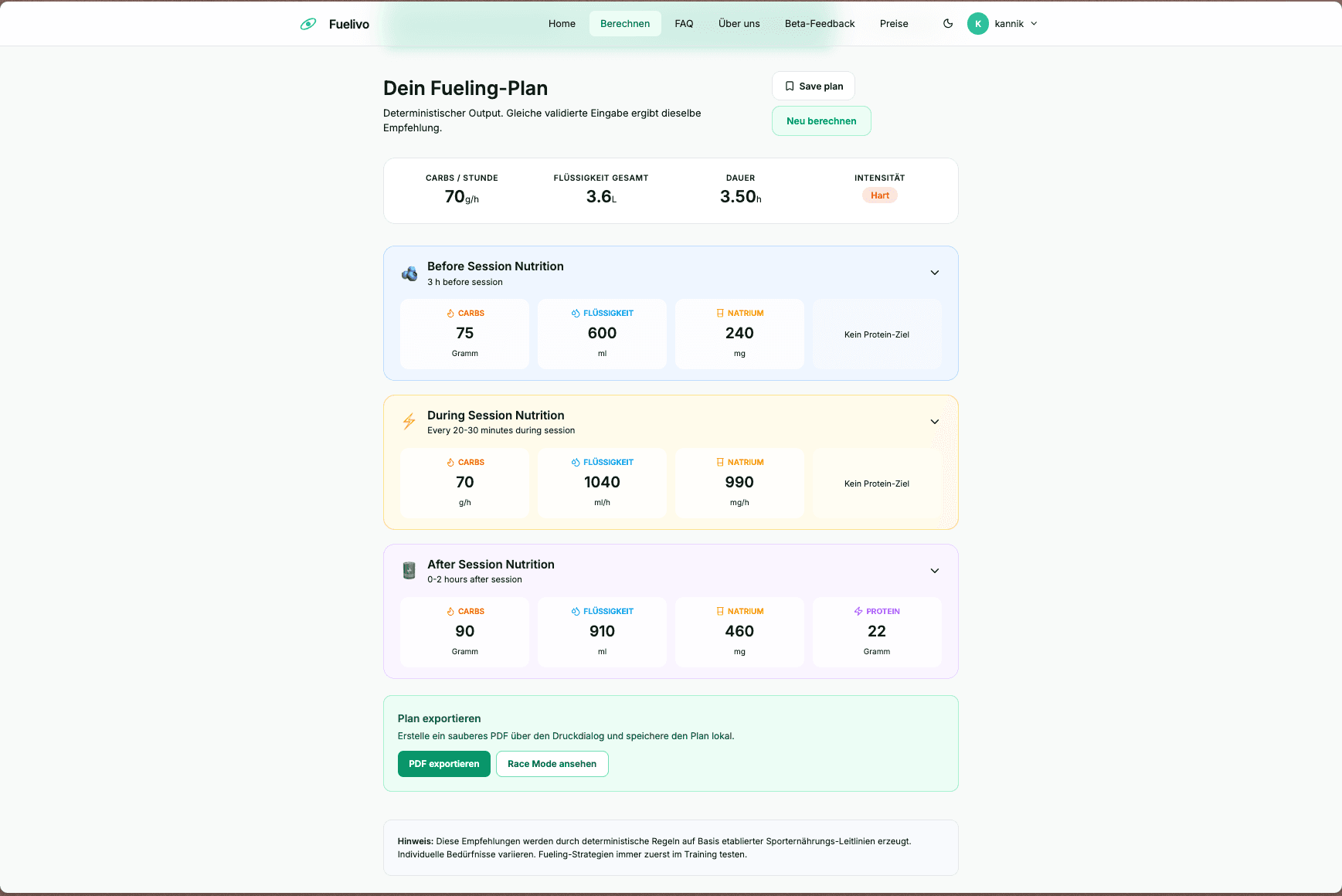Open the kannik account dropdown

[x=1003, y=24]
